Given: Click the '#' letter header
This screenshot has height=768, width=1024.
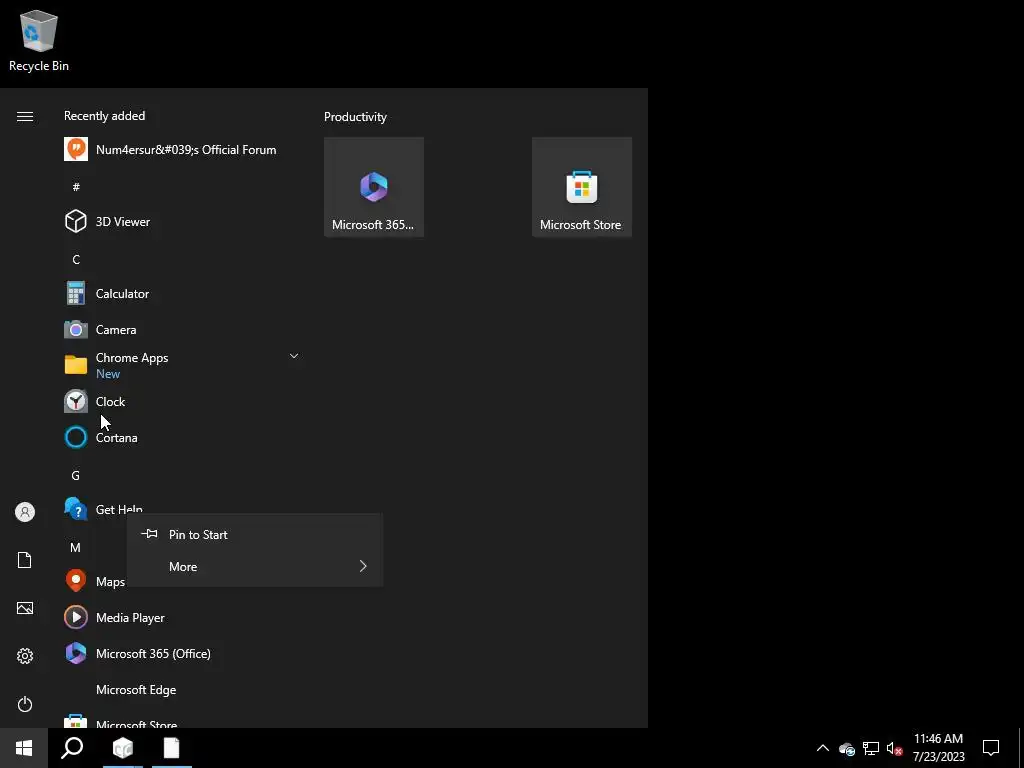Looking at the screenshot, I should click(76, 187).
